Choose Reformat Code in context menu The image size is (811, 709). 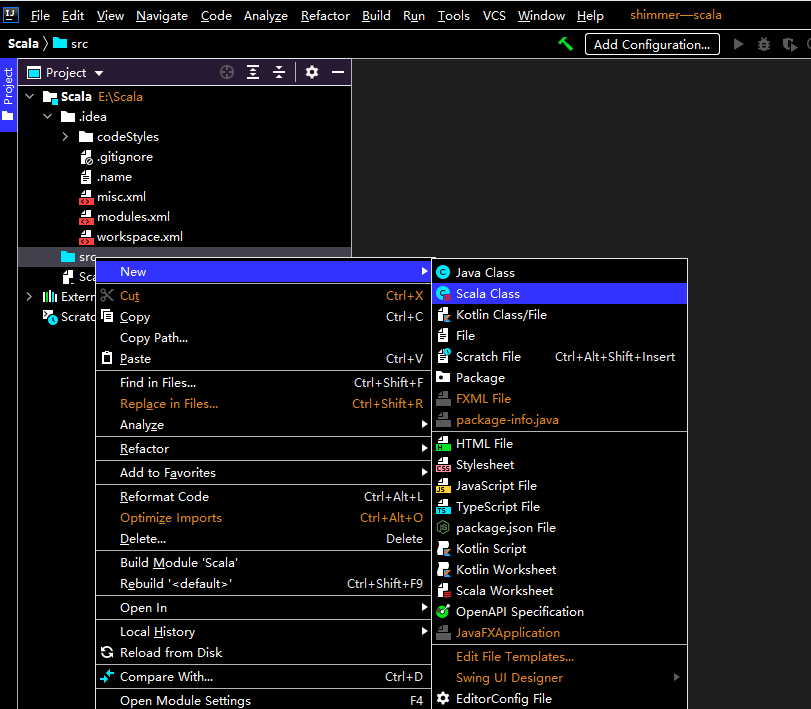(x=263, y=496)
